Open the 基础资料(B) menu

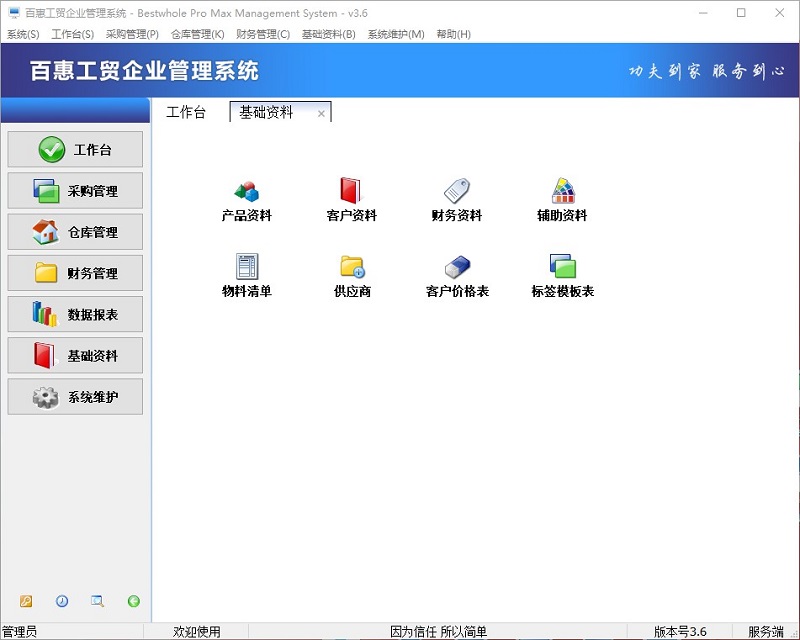(329, 34)
